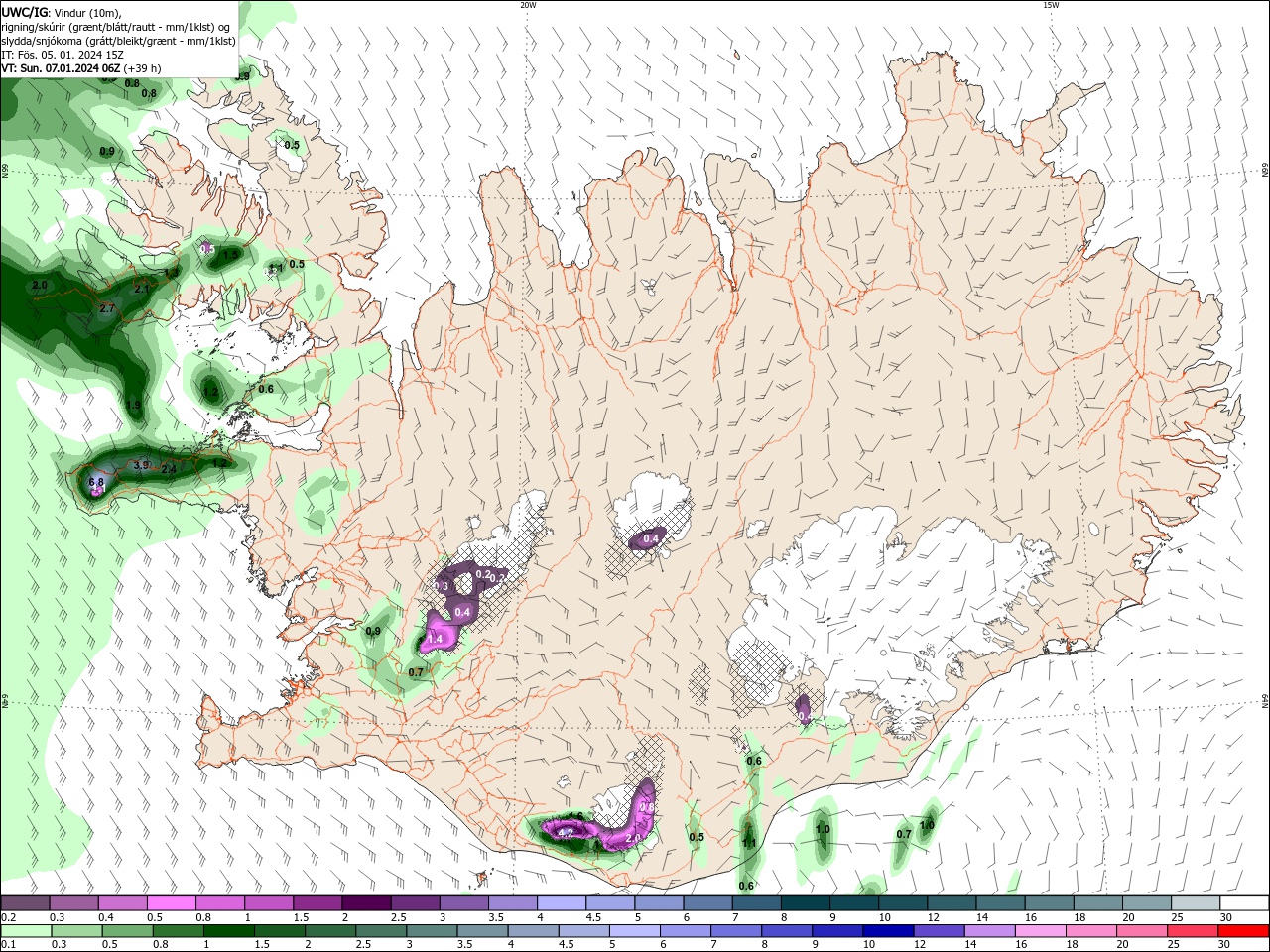
Task: Select palest green lower swatch between 0.1 and 0.3
Action: click(26, 931)
